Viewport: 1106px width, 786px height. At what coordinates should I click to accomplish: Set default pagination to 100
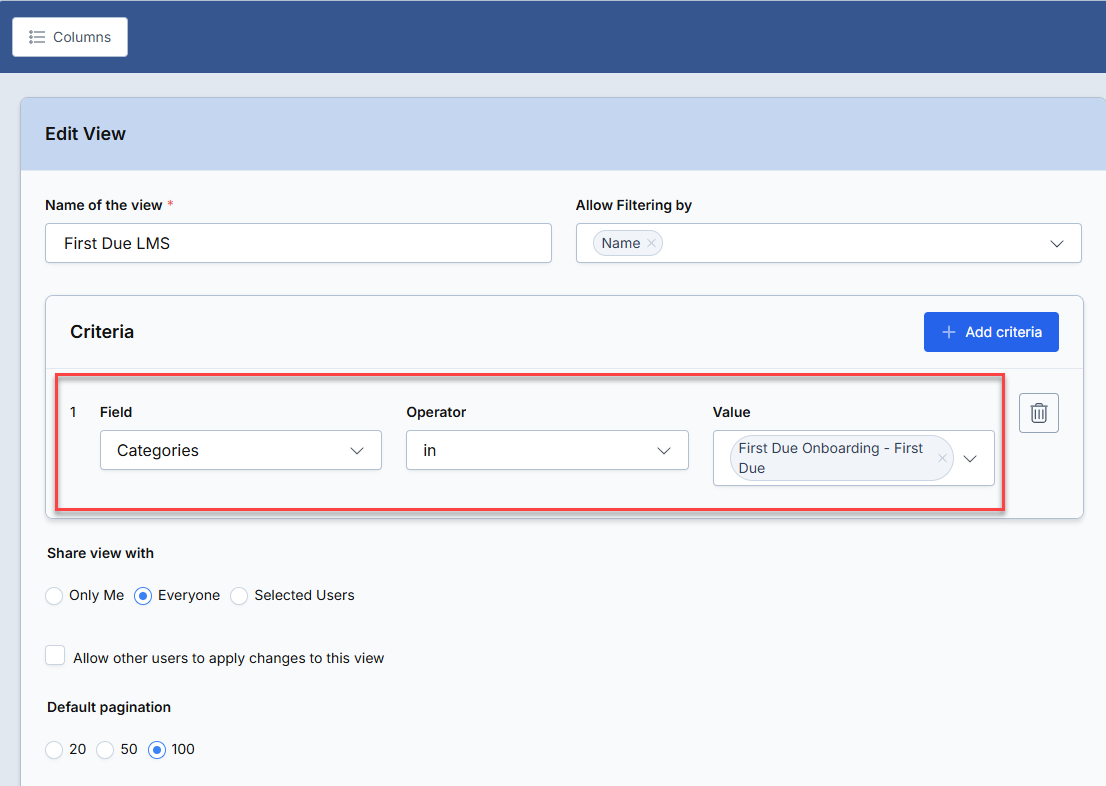click(x=157, y=750)
